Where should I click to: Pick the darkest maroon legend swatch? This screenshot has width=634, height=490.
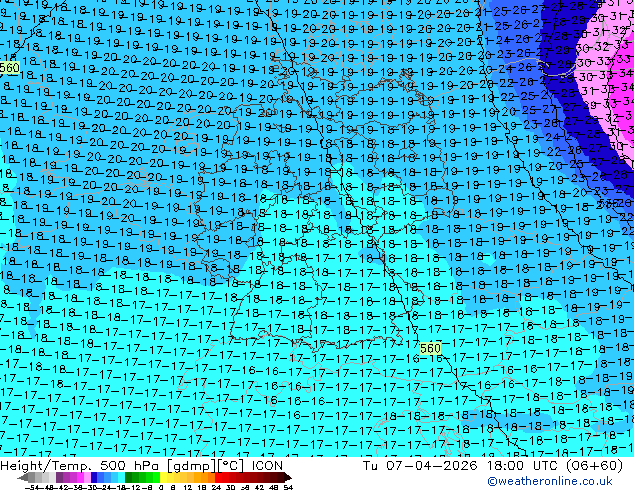click(280, 477)
